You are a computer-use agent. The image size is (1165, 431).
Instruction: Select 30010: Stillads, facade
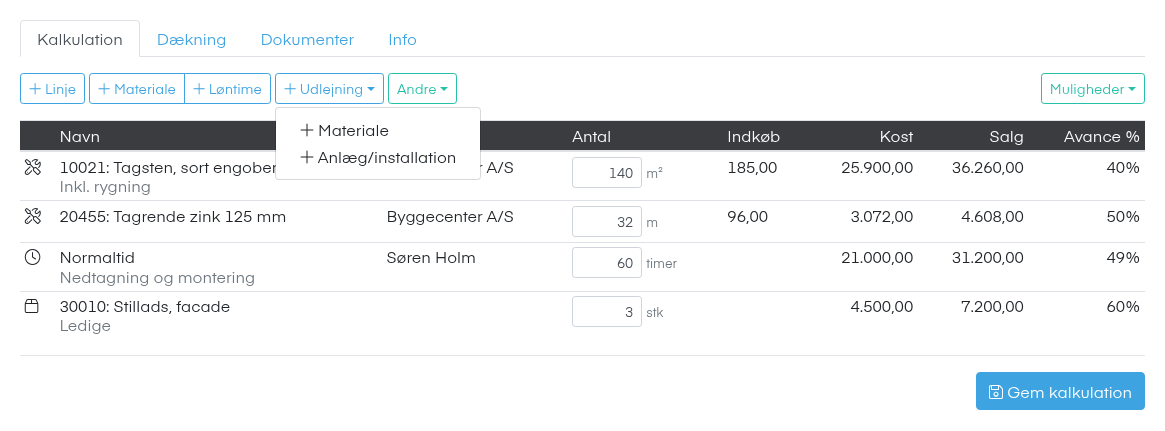(x=145, y=306)
